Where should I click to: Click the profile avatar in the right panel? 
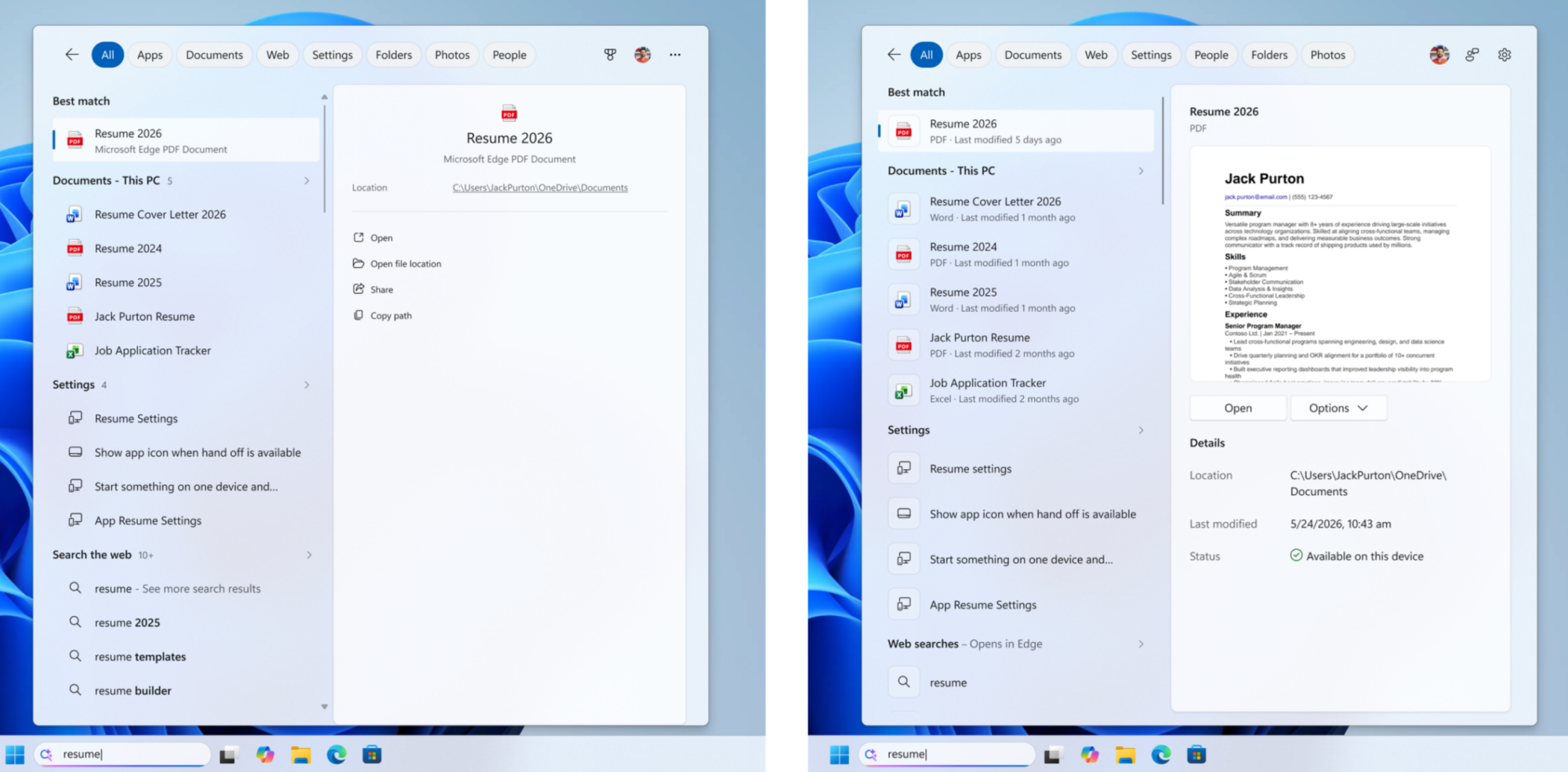(x=1439, y=55)
